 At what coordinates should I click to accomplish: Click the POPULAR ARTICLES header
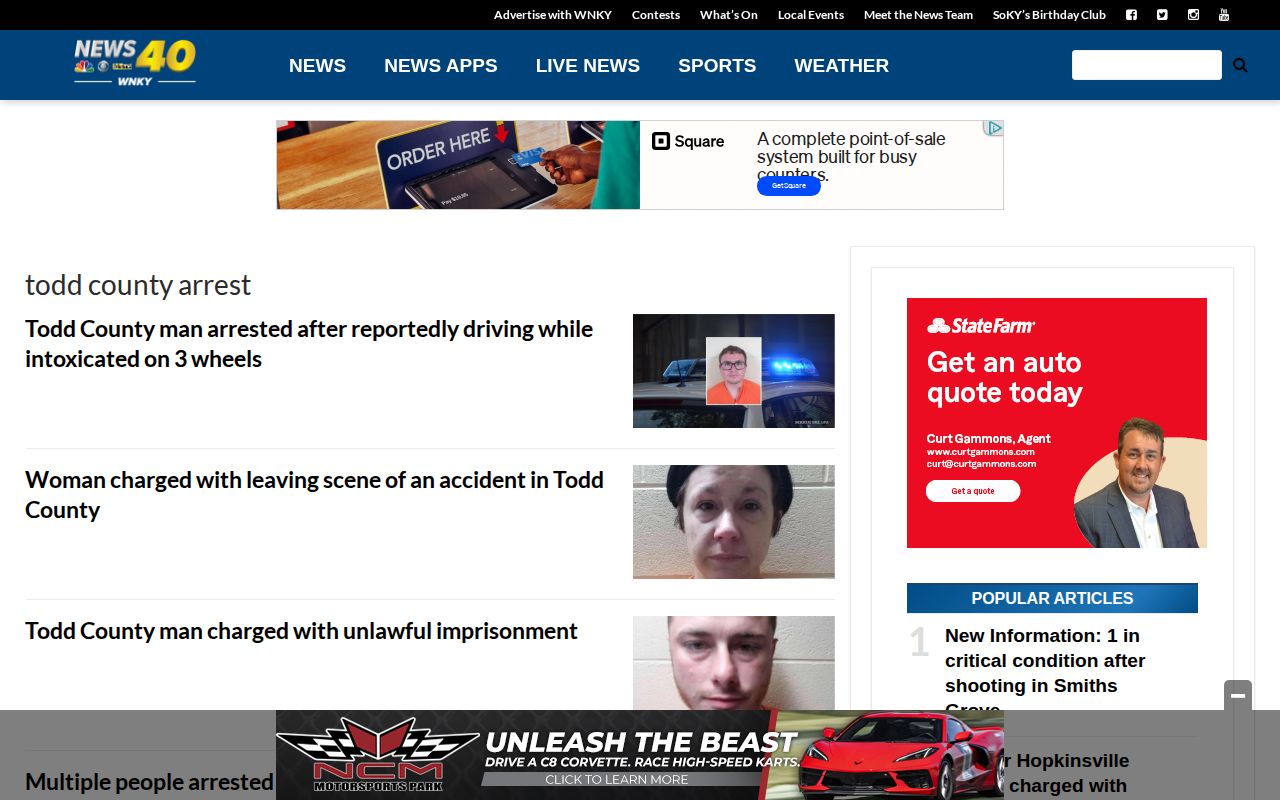(x=1052, y=598)
